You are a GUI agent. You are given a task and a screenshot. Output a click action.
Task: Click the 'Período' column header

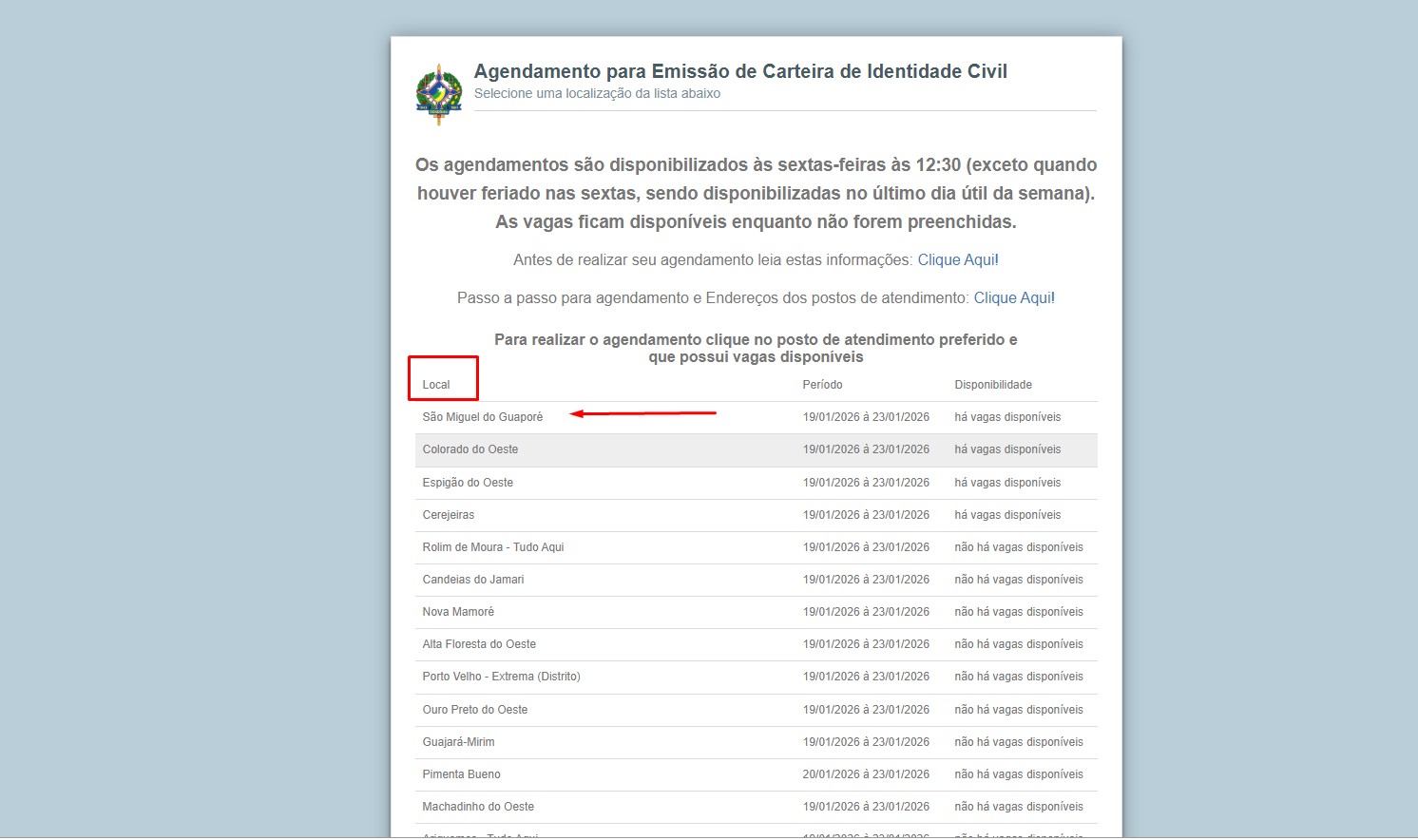[822, 384]
